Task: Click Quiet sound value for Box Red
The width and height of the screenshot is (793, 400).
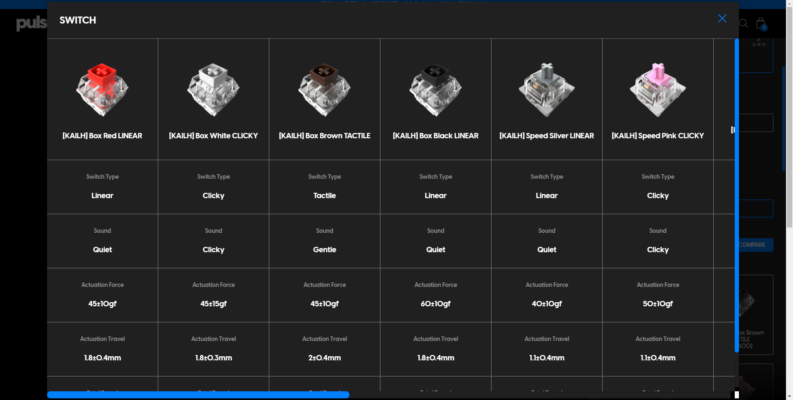Action: tap(102, 250)
